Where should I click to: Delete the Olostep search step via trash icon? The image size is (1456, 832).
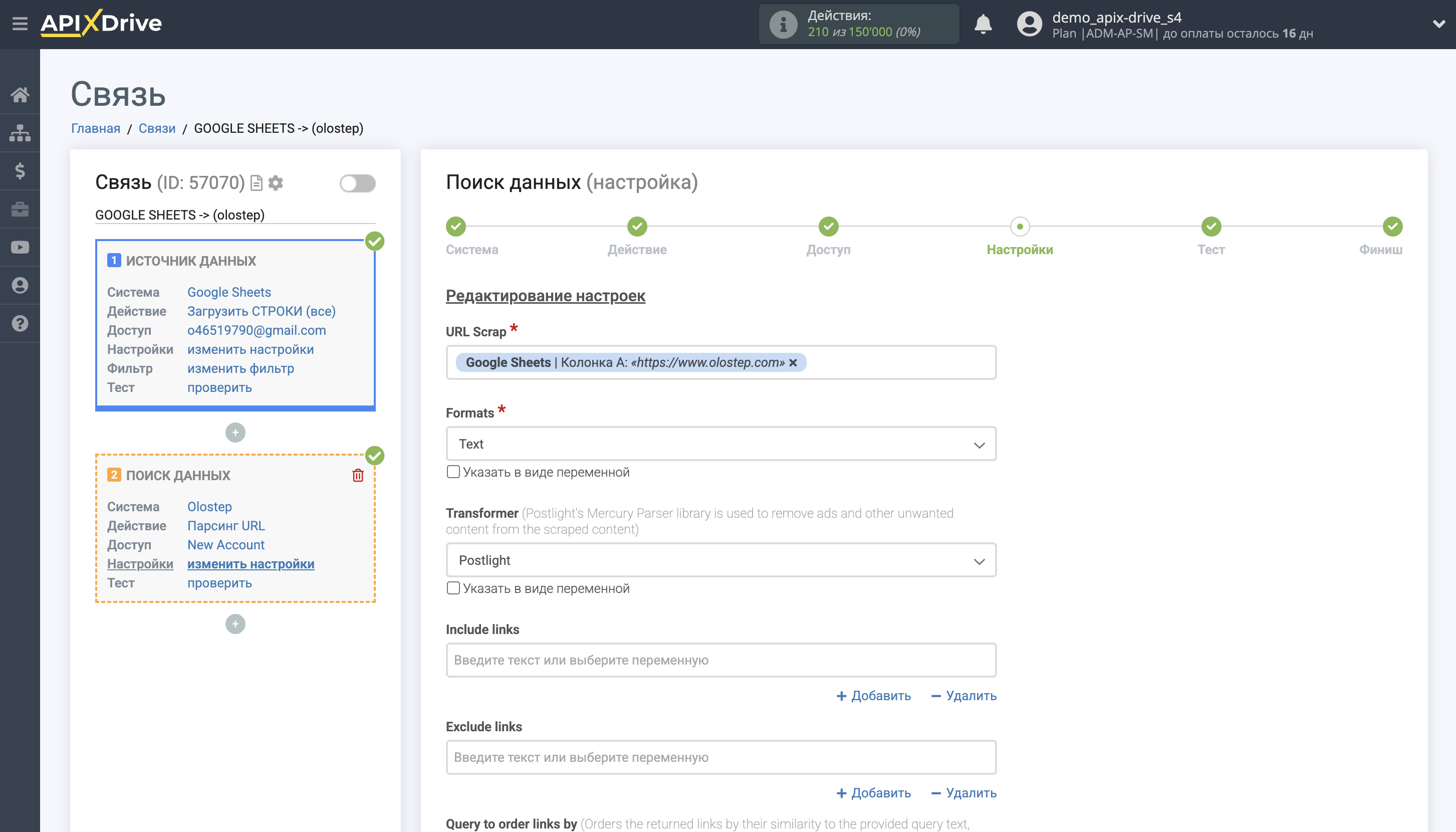[x=358, y=476]
